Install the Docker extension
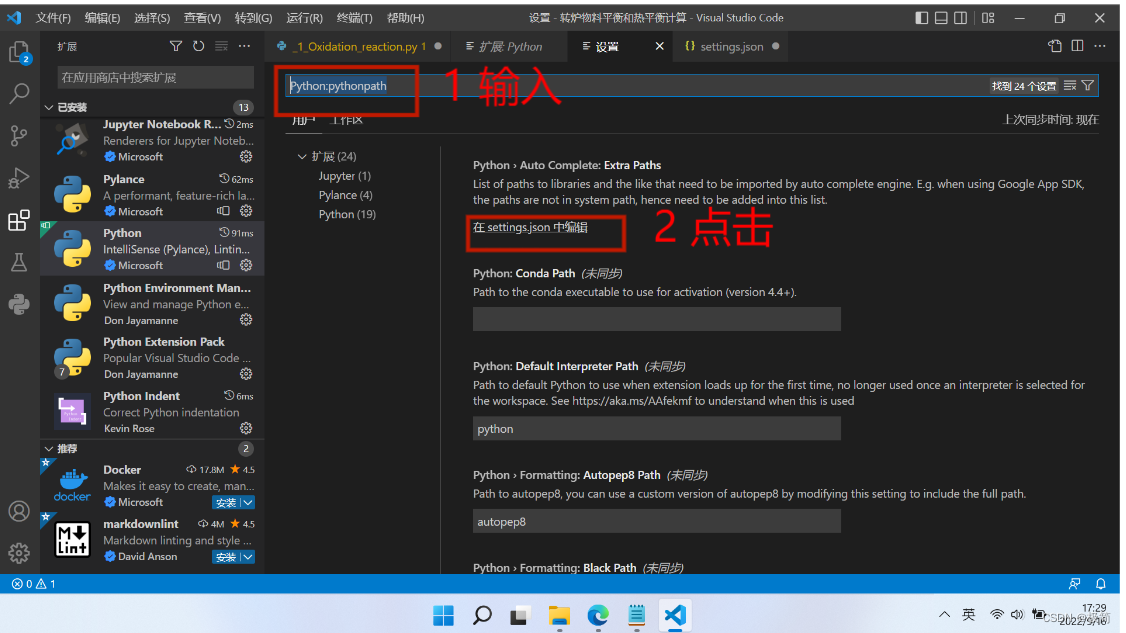 225,502
